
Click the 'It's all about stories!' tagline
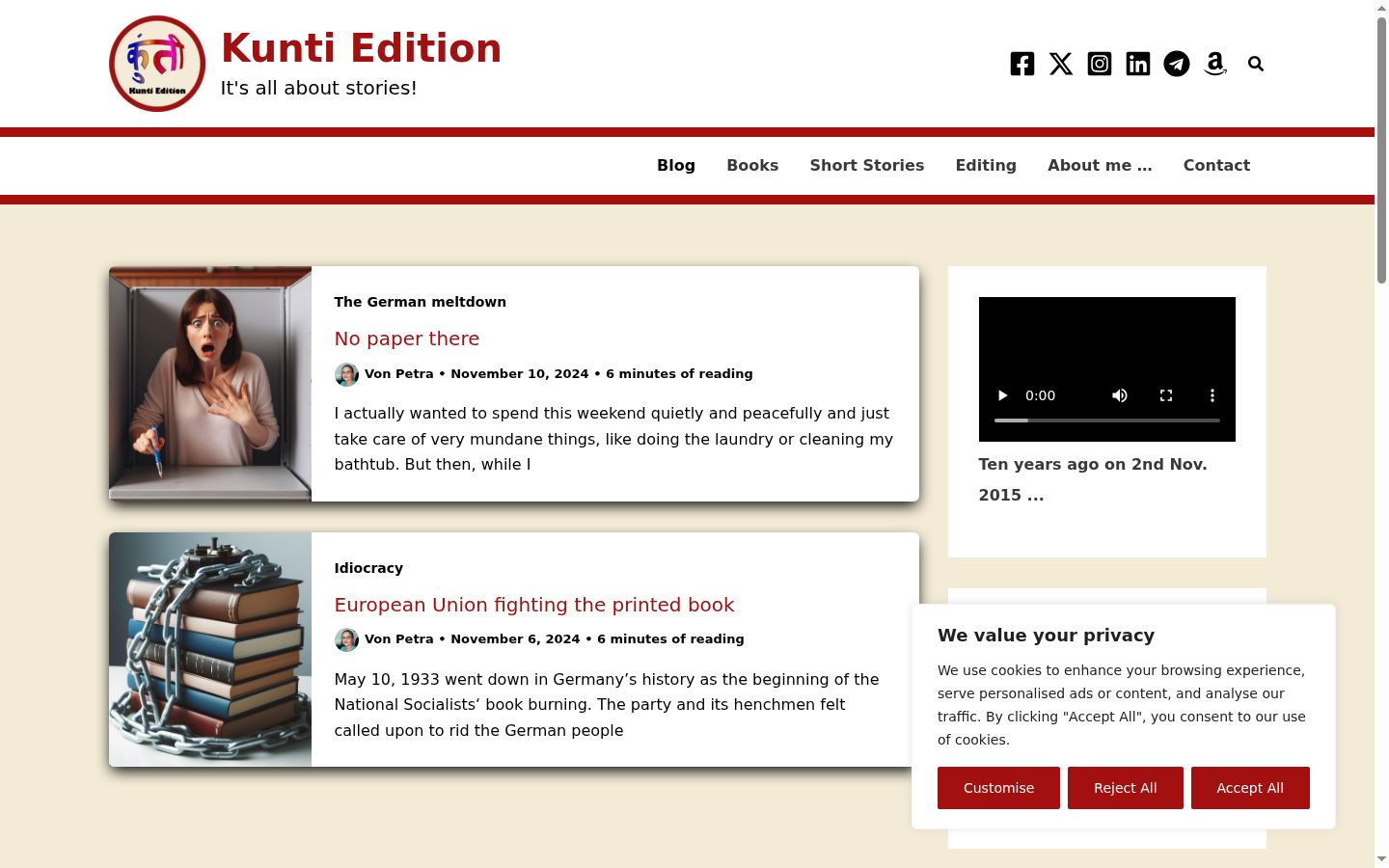pos(319,88)
